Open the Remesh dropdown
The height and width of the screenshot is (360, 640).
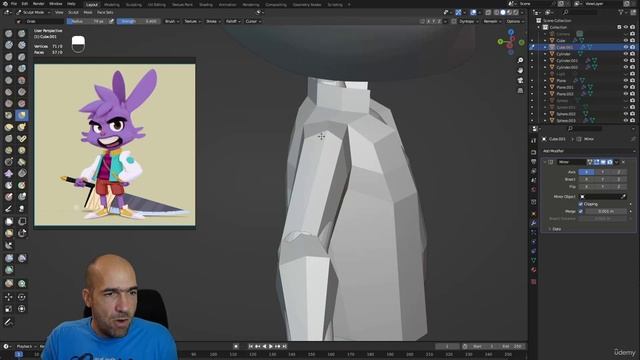pyautogui.click(x=492, y=21)
